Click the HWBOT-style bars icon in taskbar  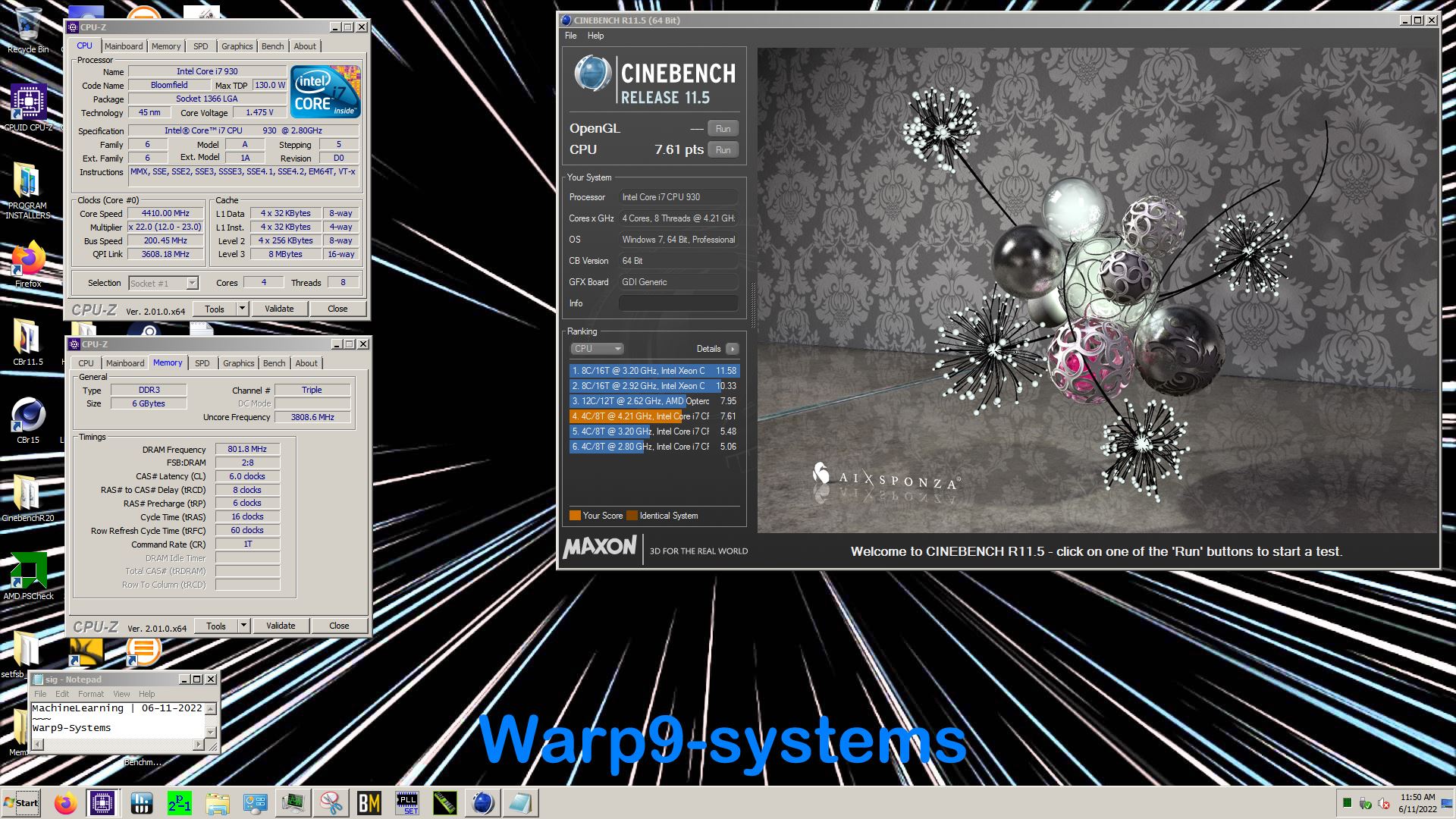pyautogui.click(x=141, y=803)
